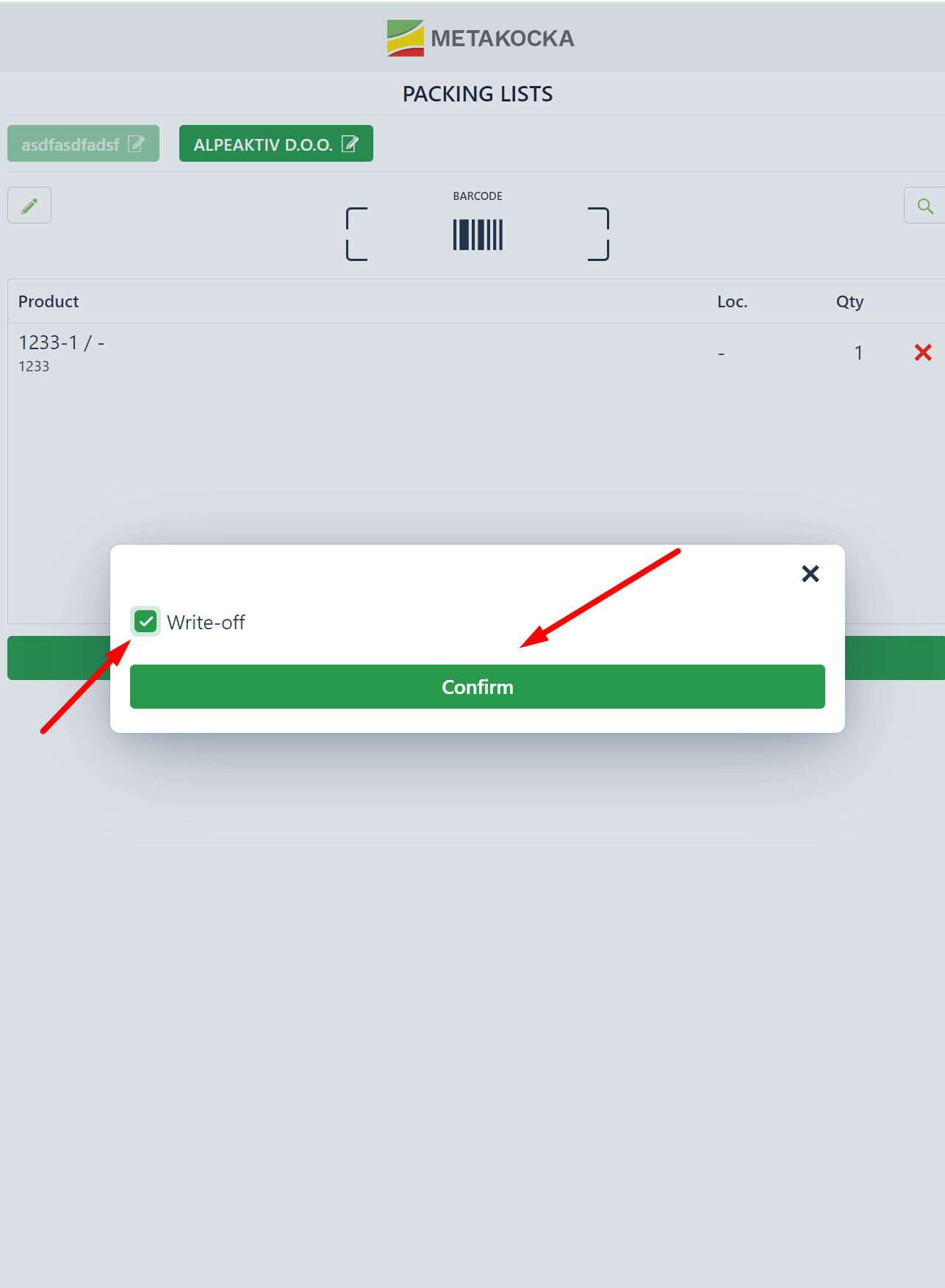Click the green pencil edit icon
This screenshot has height=1288, width=945.
coord(29,206)
